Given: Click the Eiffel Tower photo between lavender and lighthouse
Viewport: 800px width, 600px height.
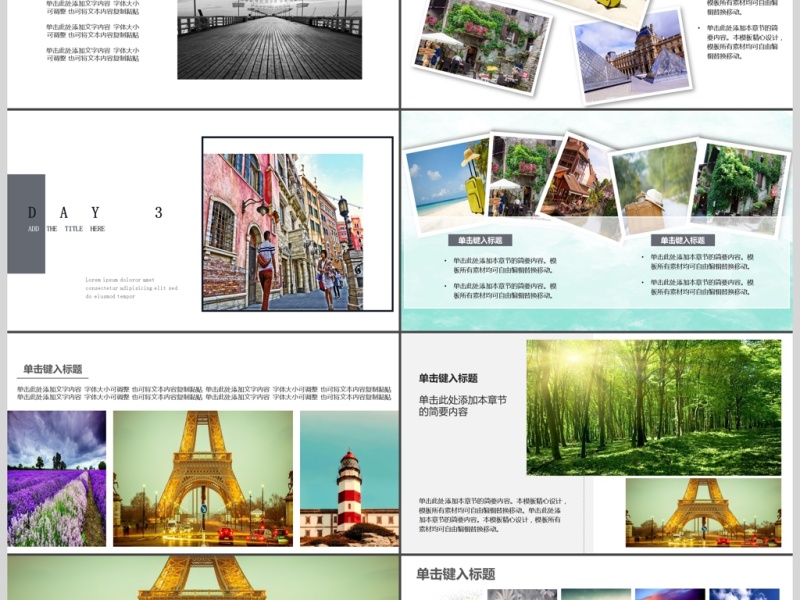Looking at the screenshot, I should coord(203,478).
